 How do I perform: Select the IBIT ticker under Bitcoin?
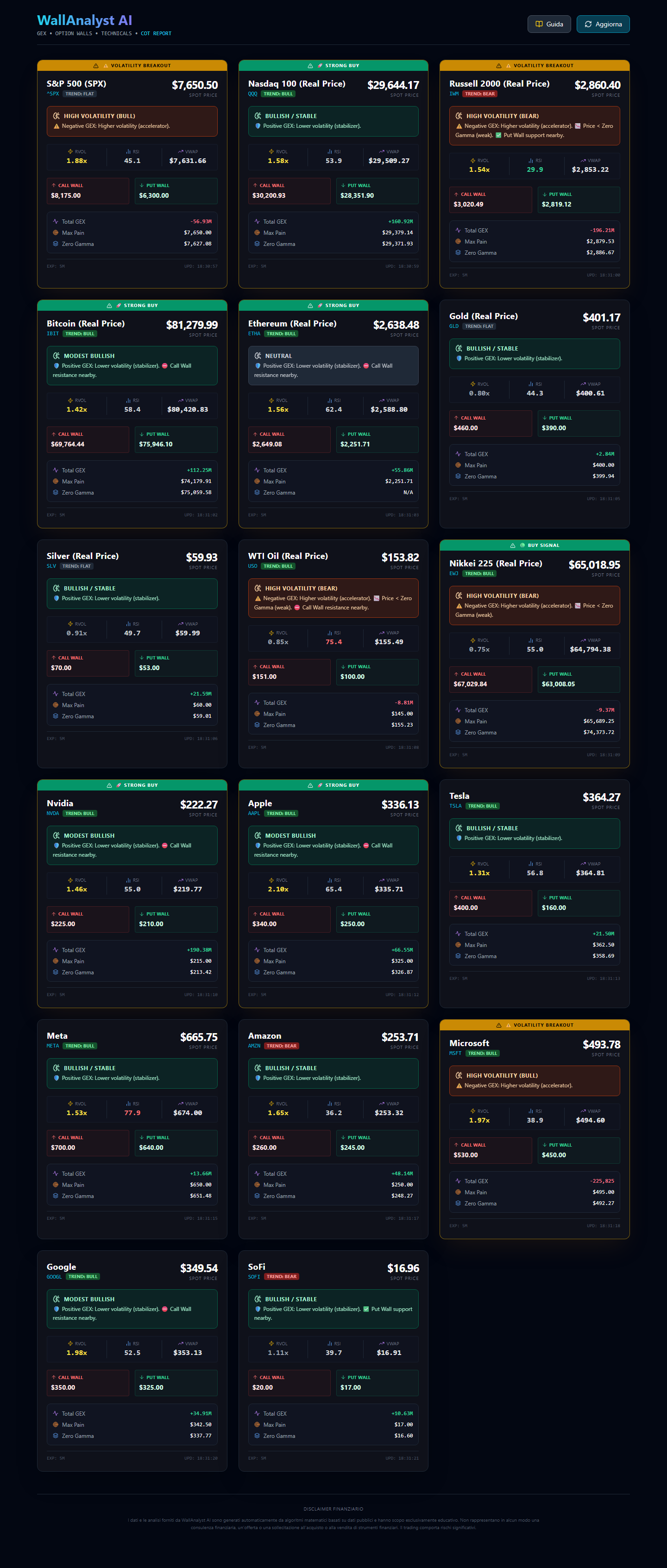(x=53, y=333)
